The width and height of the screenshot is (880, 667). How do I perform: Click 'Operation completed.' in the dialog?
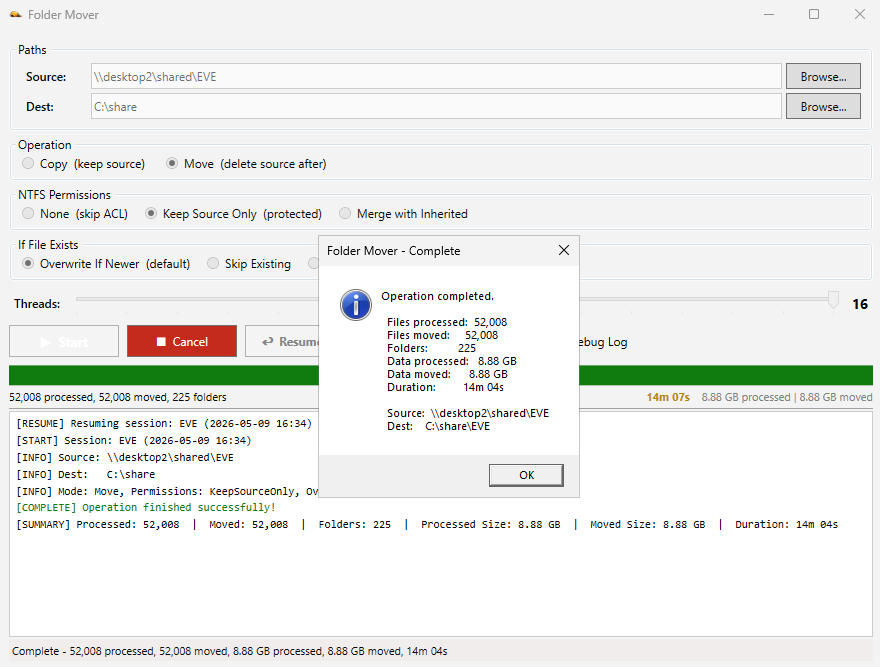coord(437,296)
